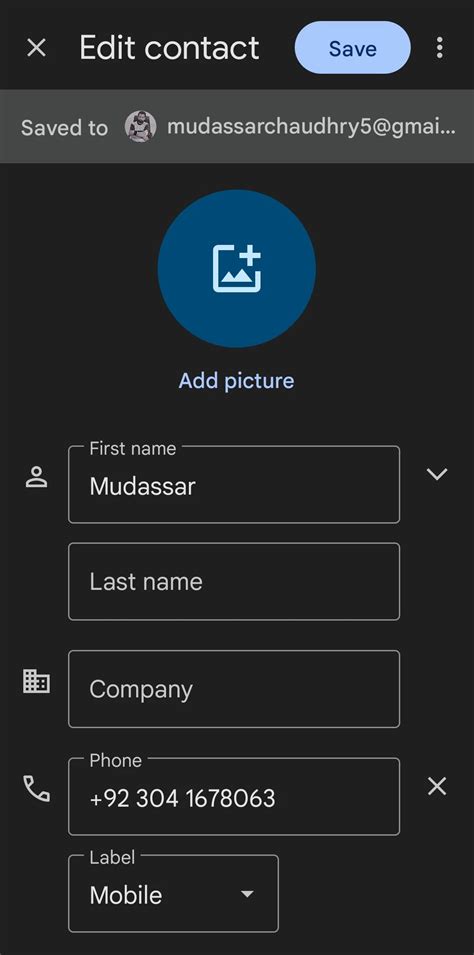The image size is (474, 955).
Task: Tap the account profile avatar
Action: [141, 127]
